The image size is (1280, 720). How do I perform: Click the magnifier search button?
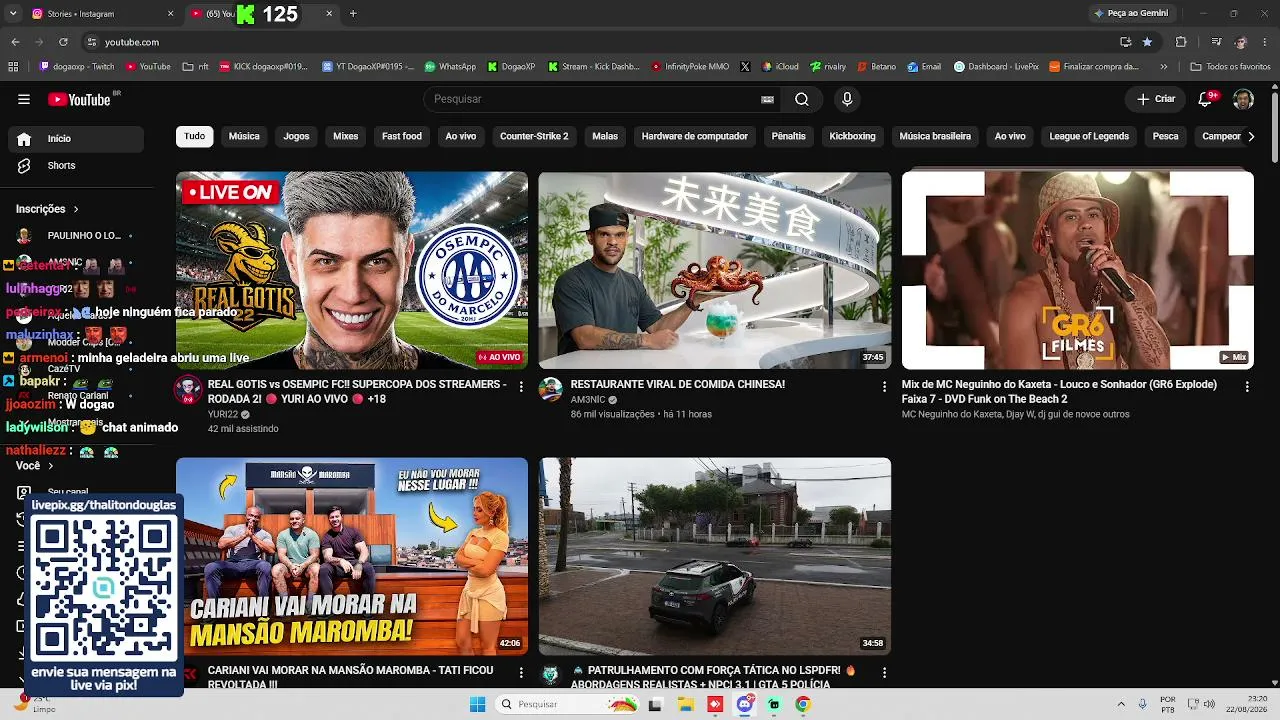tap(802, 99)
